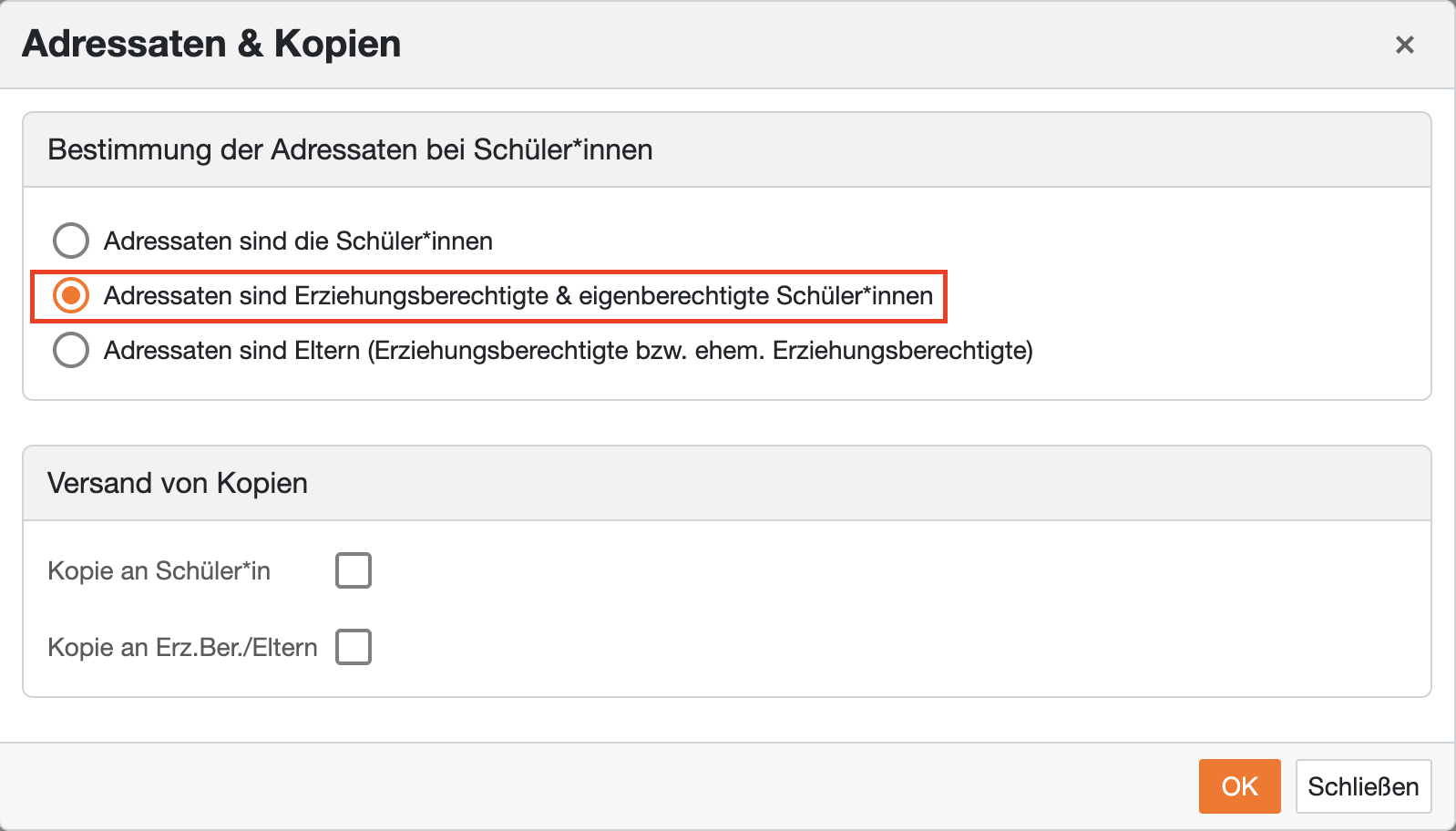Click the blank header bar left of the X
Screen dimensions: 1456x831
tap(866, 44)
